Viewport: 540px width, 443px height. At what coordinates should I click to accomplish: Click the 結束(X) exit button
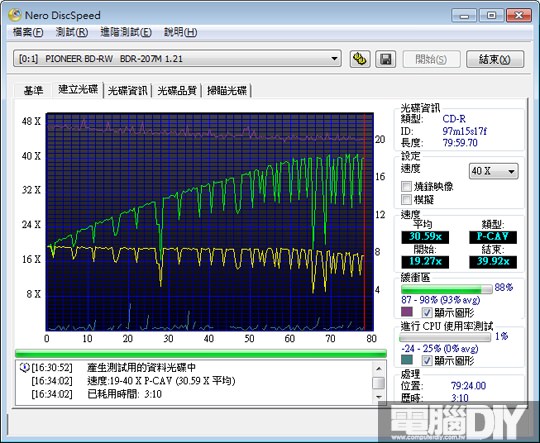pos(495,59)
